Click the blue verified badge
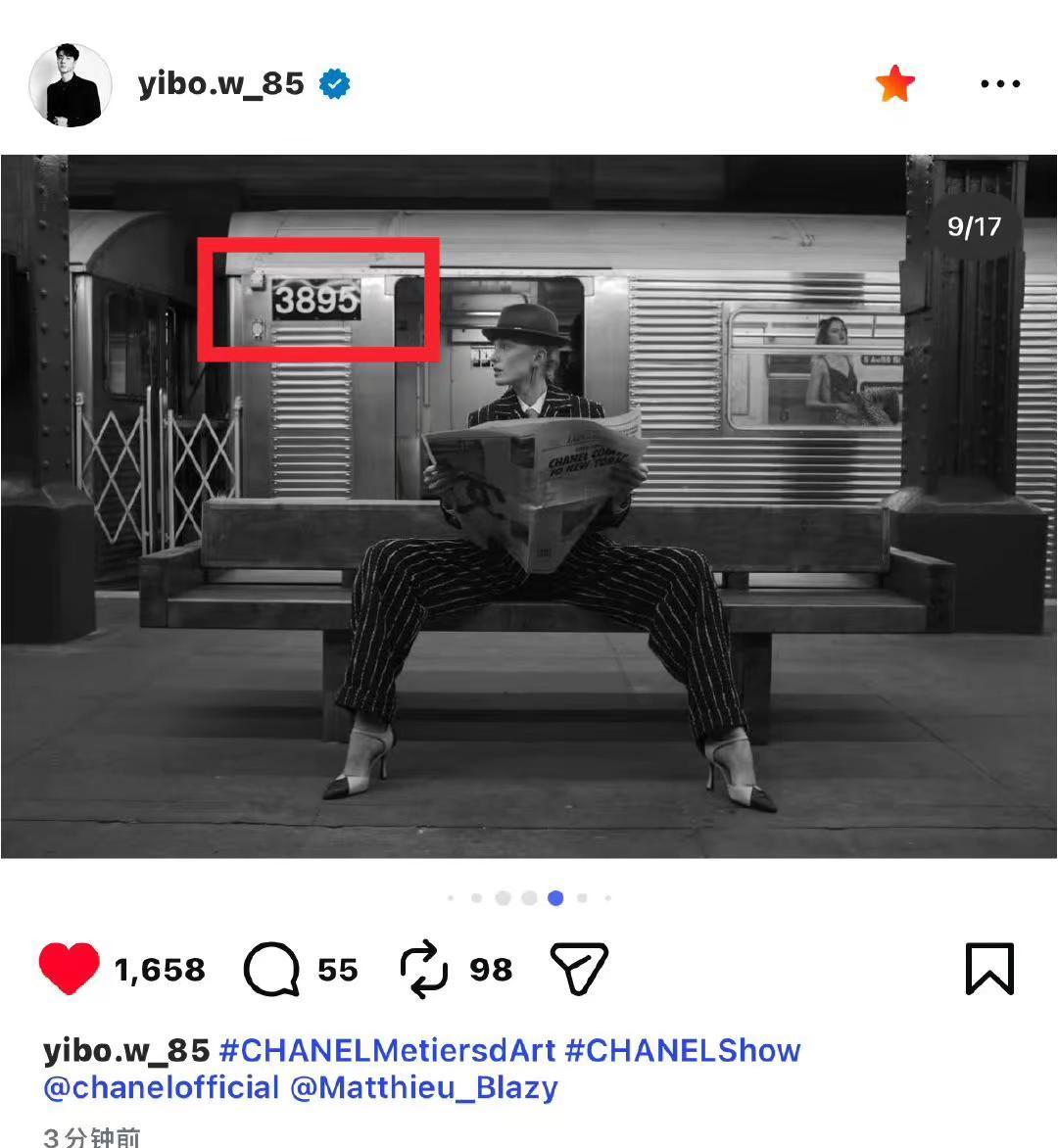 [x=335, y=84]
